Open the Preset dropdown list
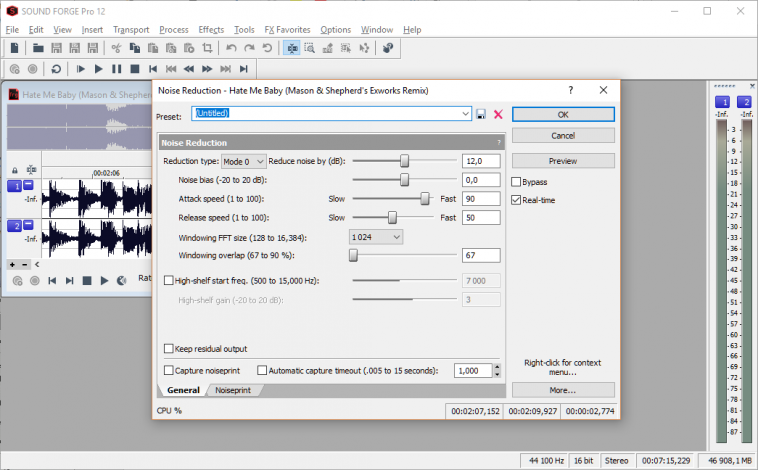The image size is (758, 470). point(465,115)
